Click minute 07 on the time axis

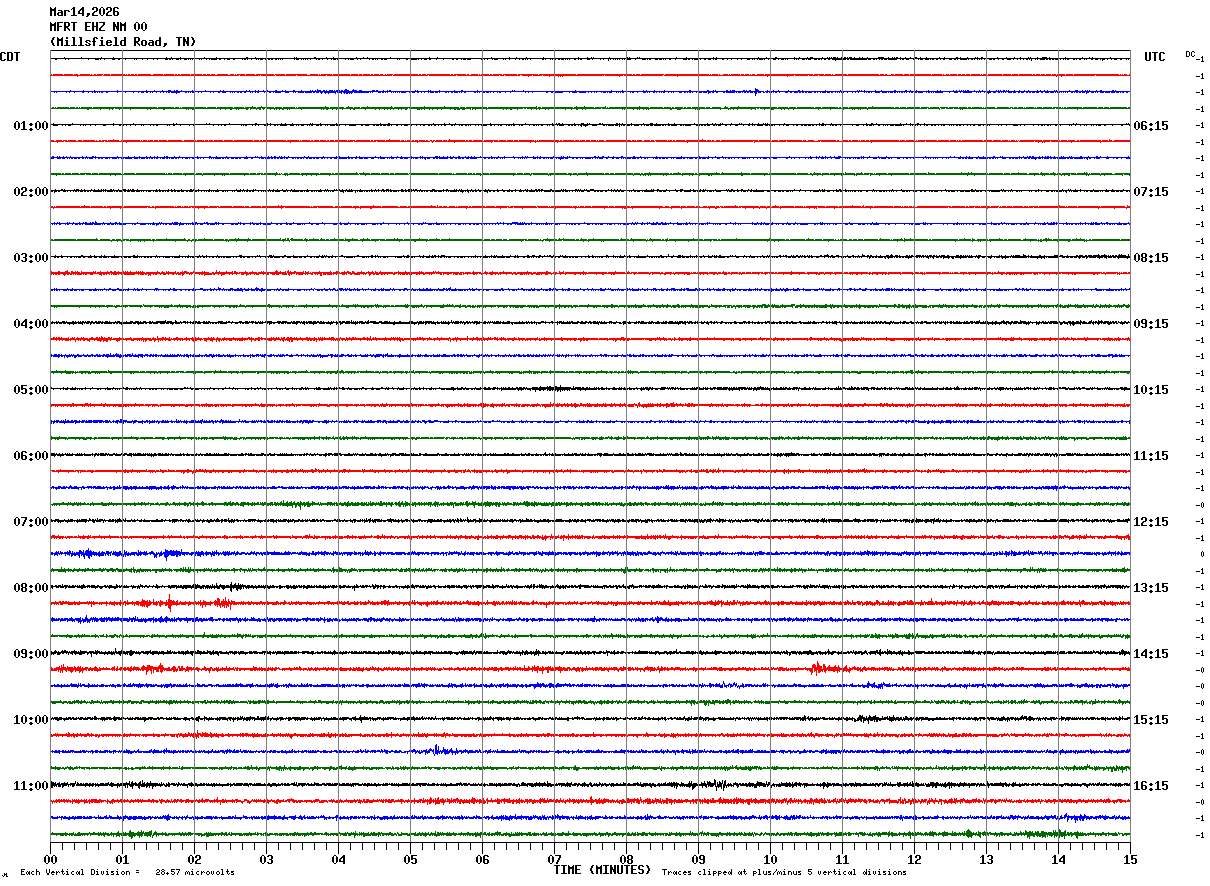pyautogui.click(x=554, y=859)
